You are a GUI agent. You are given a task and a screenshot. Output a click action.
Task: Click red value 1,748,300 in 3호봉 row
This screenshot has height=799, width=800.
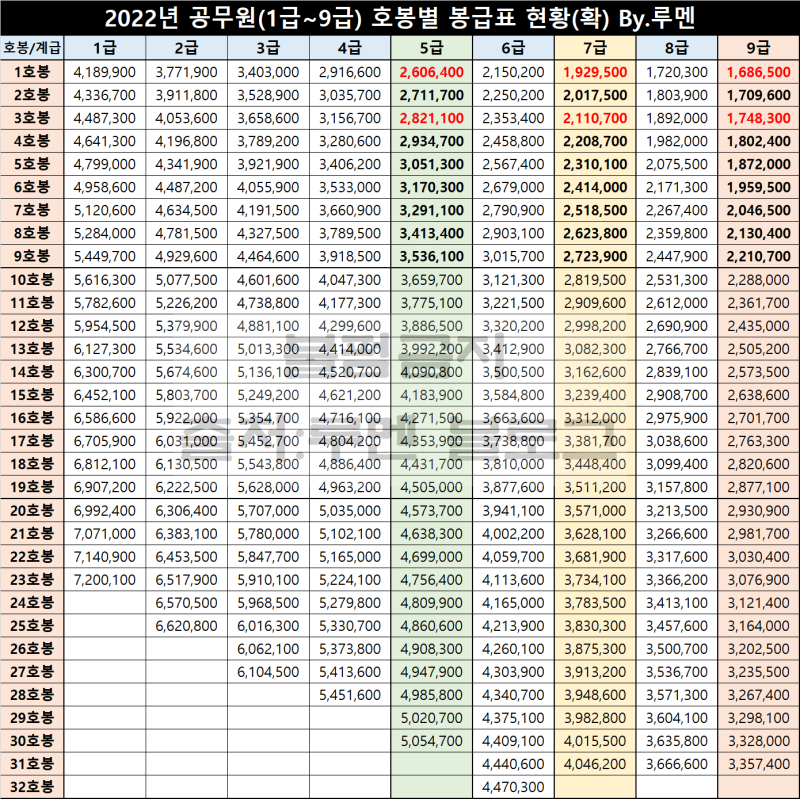tap(759, 118)
